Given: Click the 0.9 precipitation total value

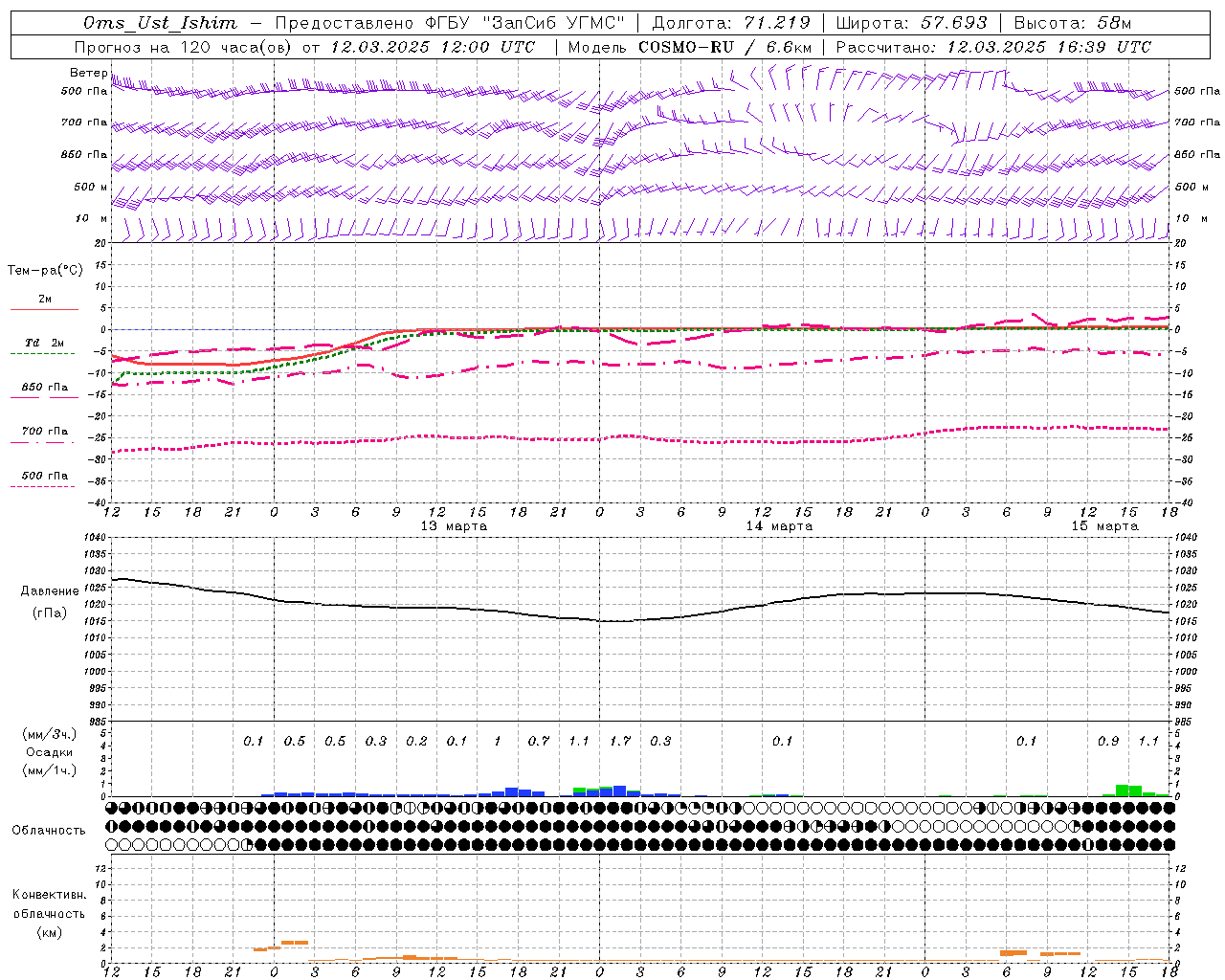Looking at the screenshot, I should [x=1108, y=742].
